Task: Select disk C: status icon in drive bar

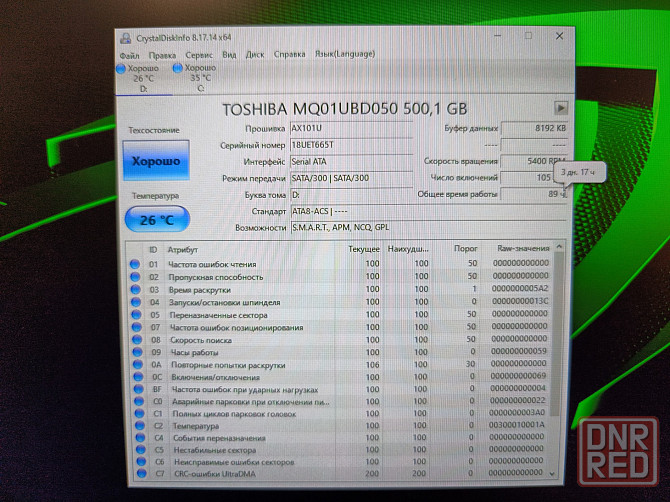Action: 178,68
